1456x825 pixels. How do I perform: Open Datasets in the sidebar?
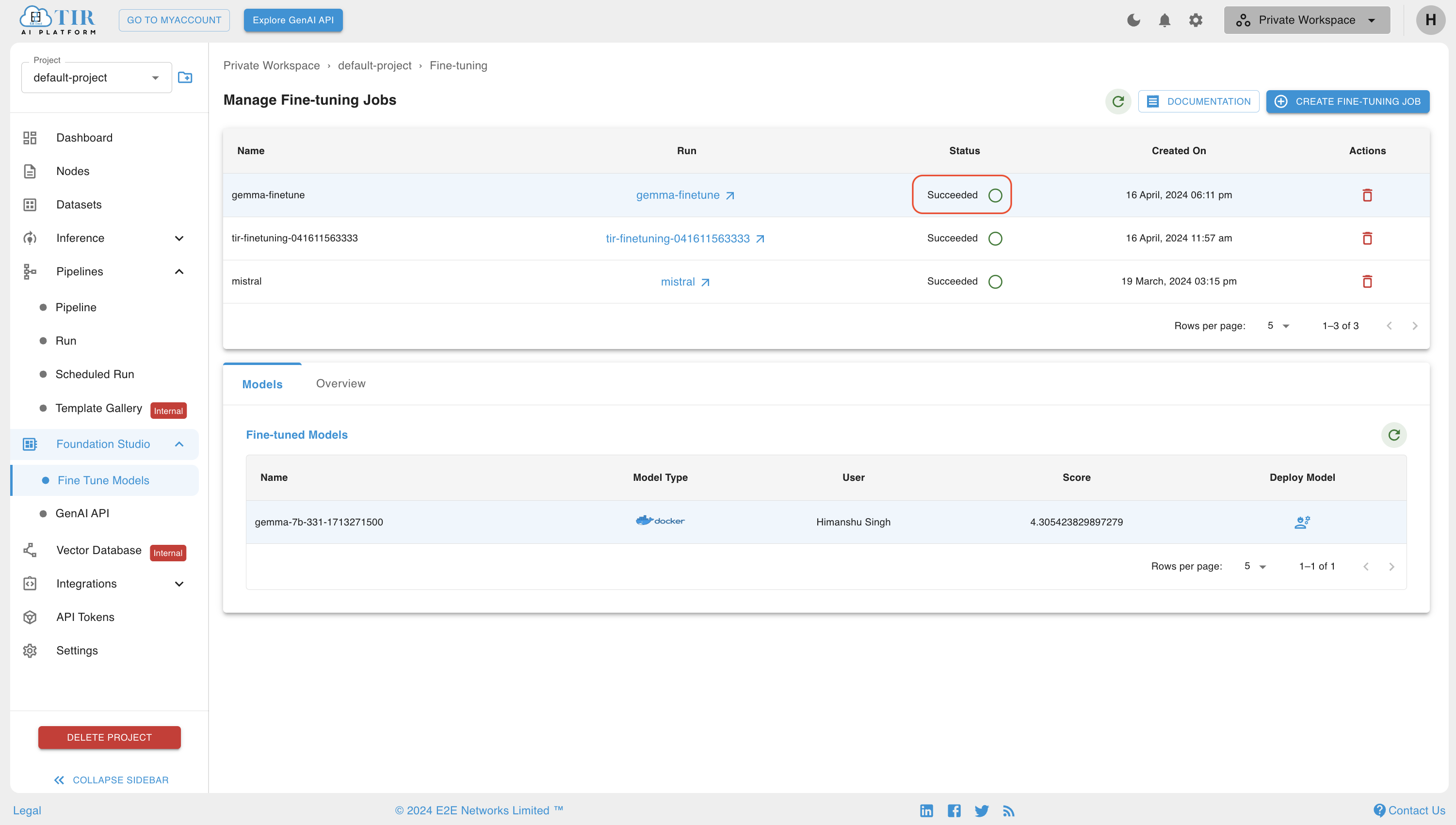pyautogui.click(x=105, y=205)
